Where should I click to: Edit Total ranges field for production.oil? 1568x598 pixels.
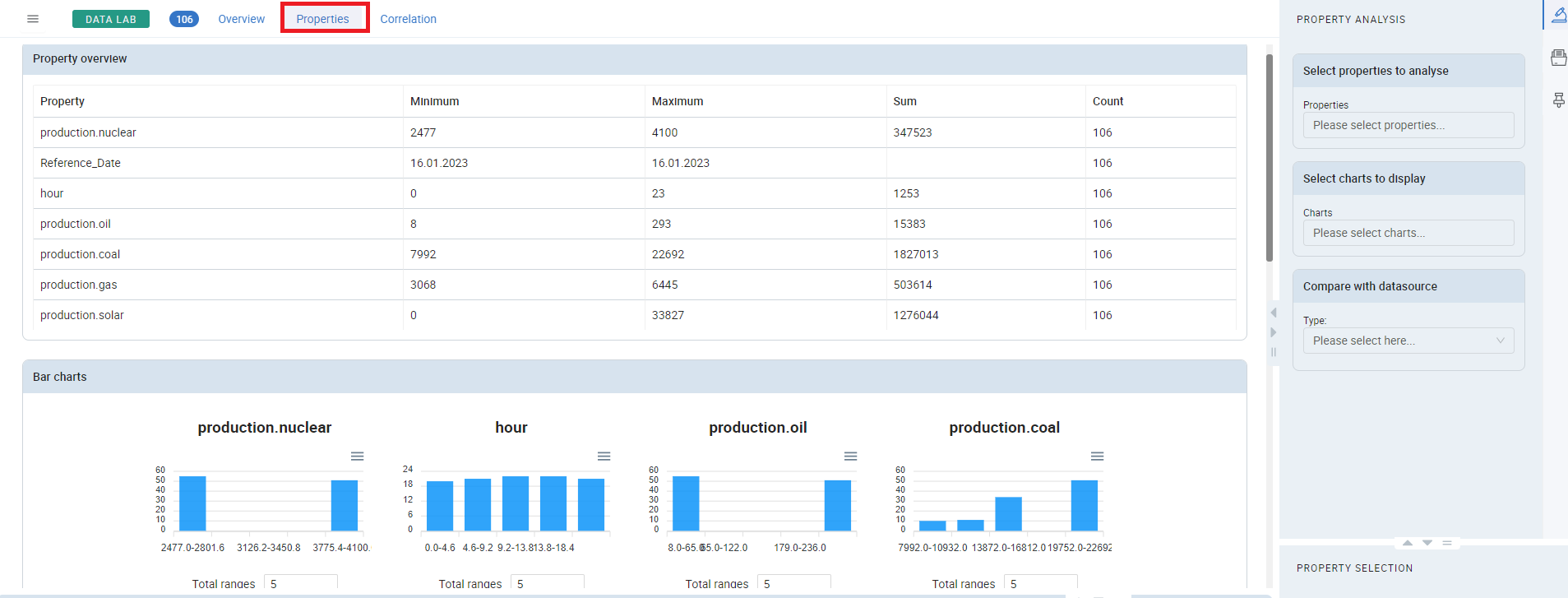pyautogui.click(x=793, y=582)
